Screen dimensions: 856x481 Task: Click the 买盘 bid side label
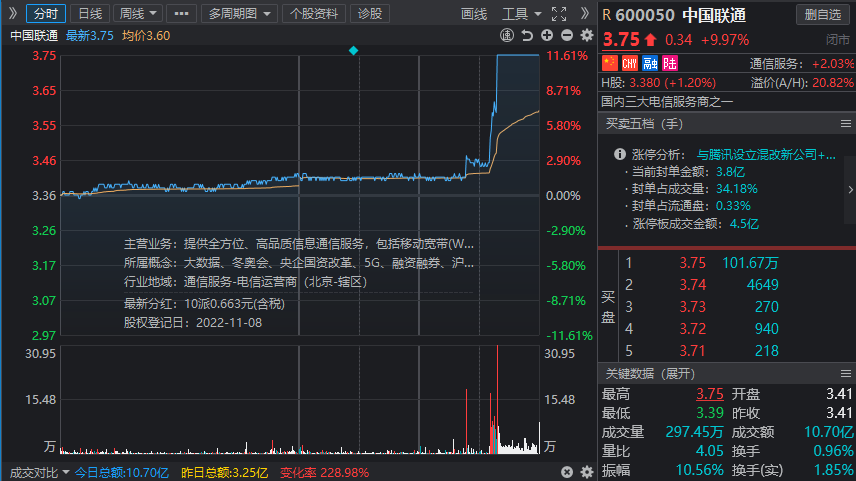tap(608, 307)
